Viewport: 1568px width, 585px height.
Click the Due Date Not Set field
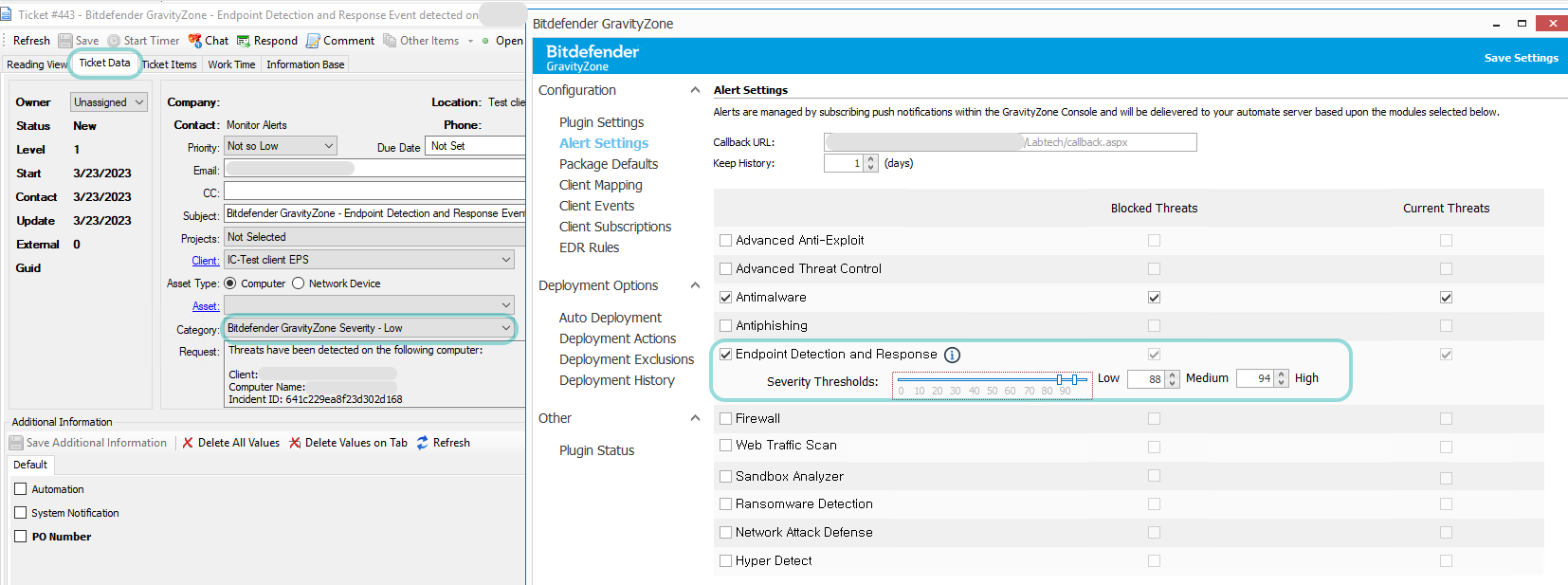pos(475,146)
